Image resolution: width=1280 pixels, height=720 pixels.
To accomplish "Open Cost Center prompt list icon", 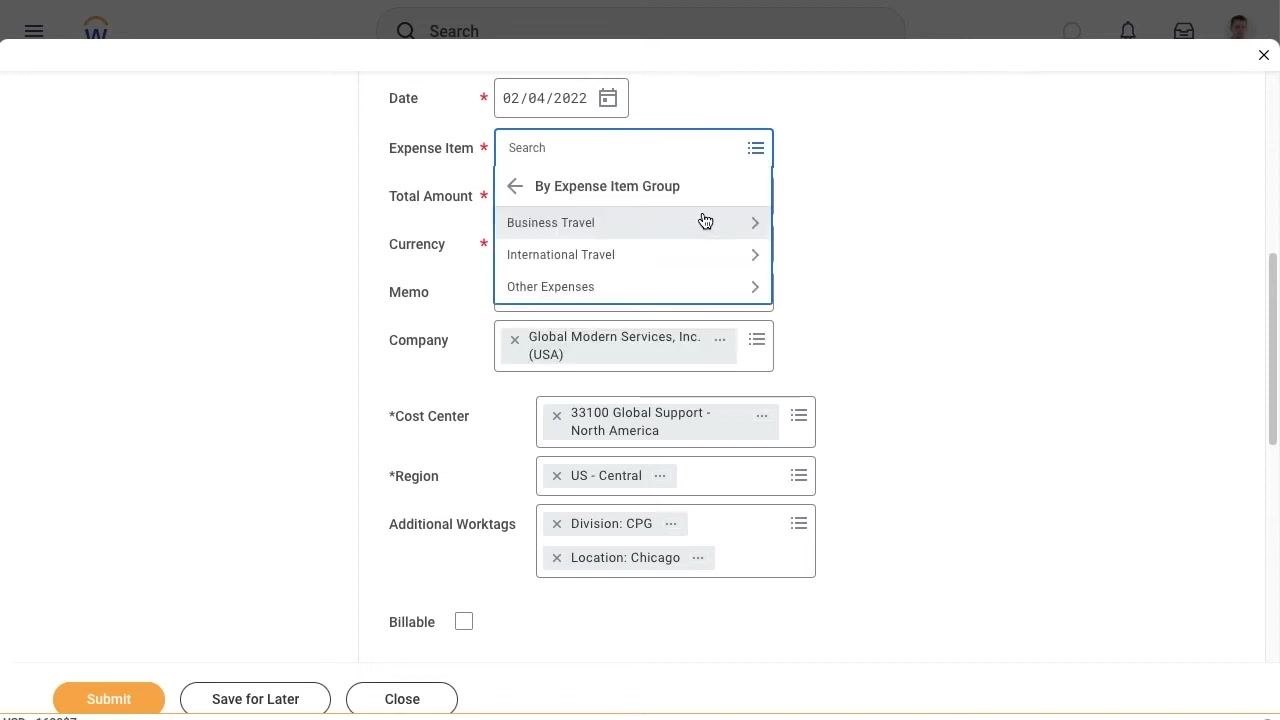I will point(799,415).
